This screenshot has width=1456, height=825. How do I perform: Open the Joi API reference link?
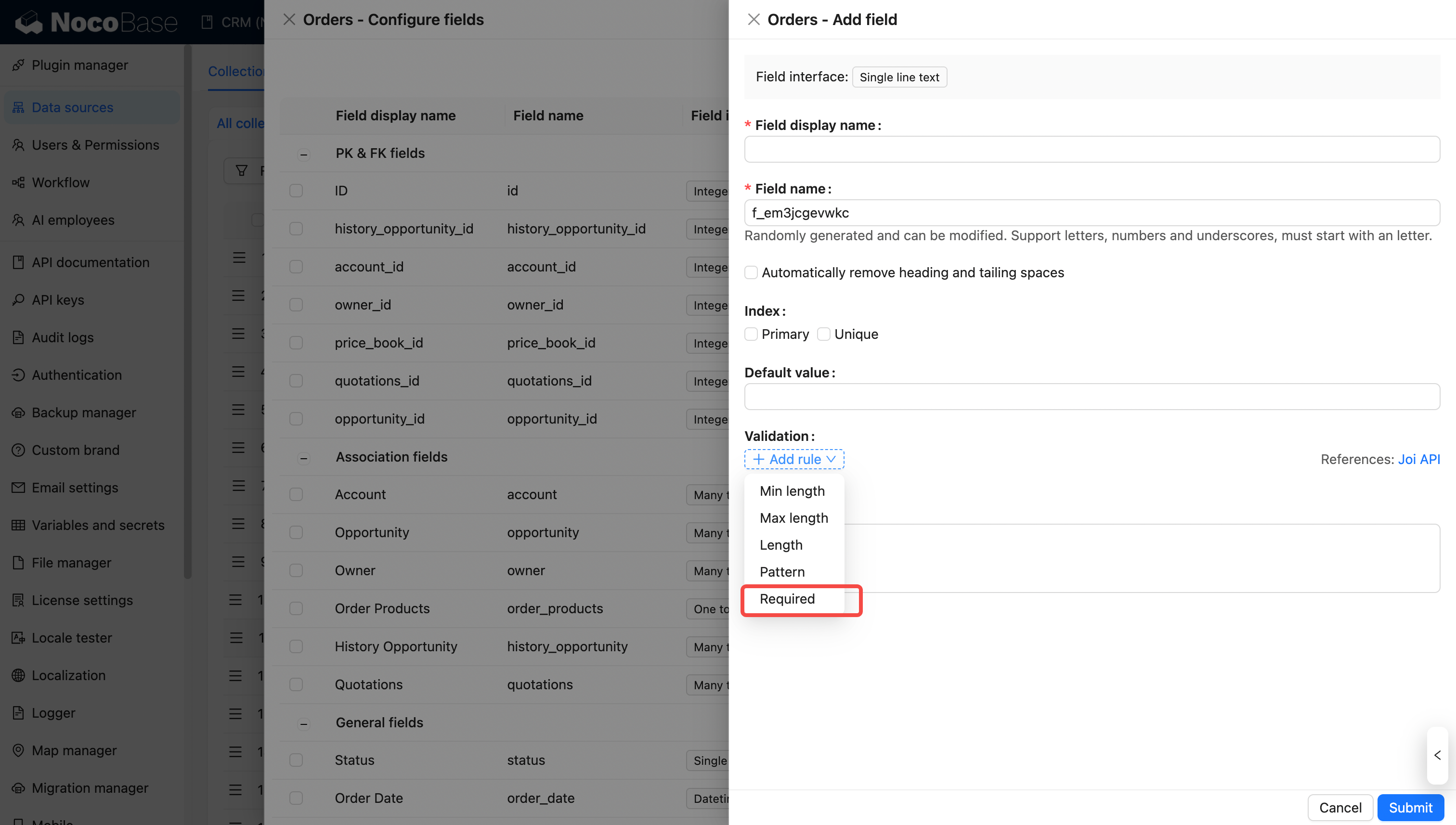click(1418, 459)
